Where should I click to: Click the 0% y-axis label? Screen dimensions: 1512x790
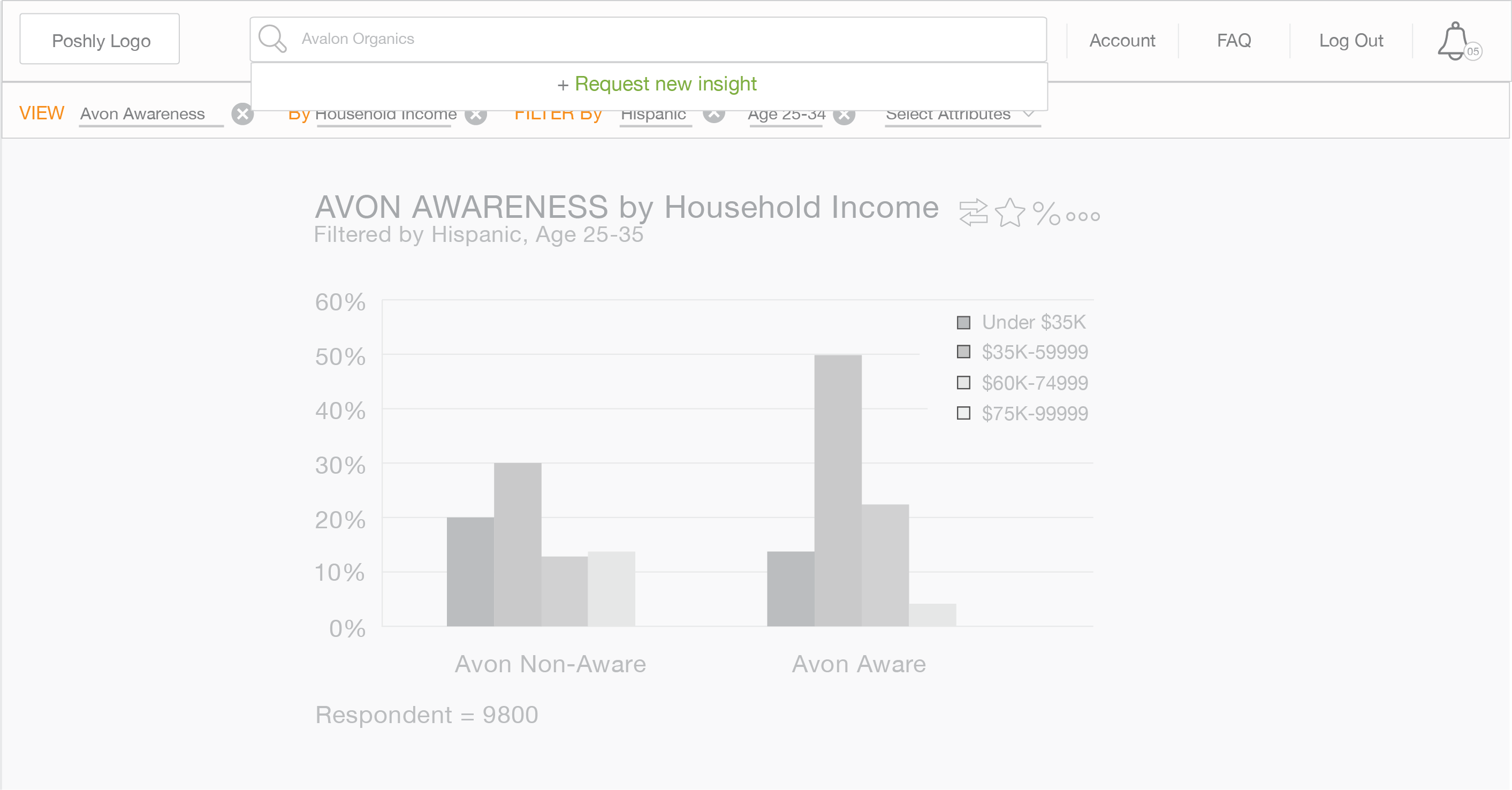(x=347, y=628)
